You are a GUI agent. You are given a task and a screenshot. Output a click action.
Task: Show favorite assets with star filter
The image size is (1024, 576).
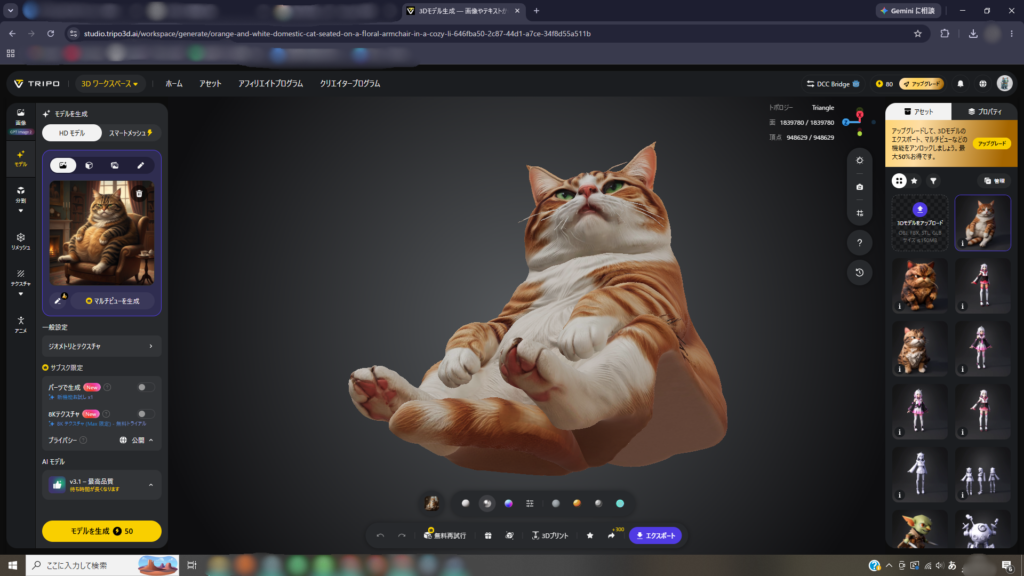click(914, 181)
